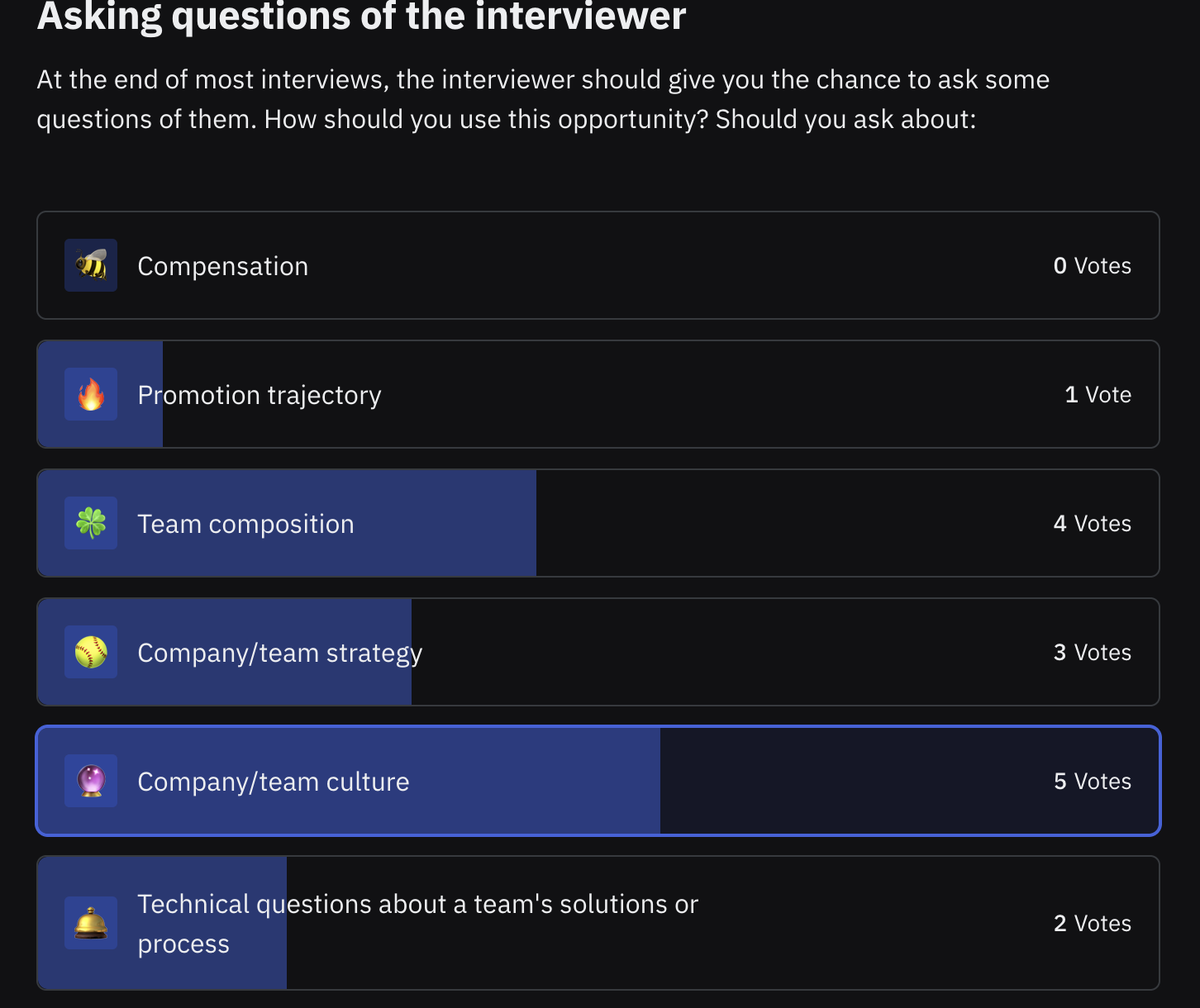Image resolution: width=1200 pixels, height=1008 pixels.
Task: Click the "3 Votes" count label
Action: [1092, 653]
